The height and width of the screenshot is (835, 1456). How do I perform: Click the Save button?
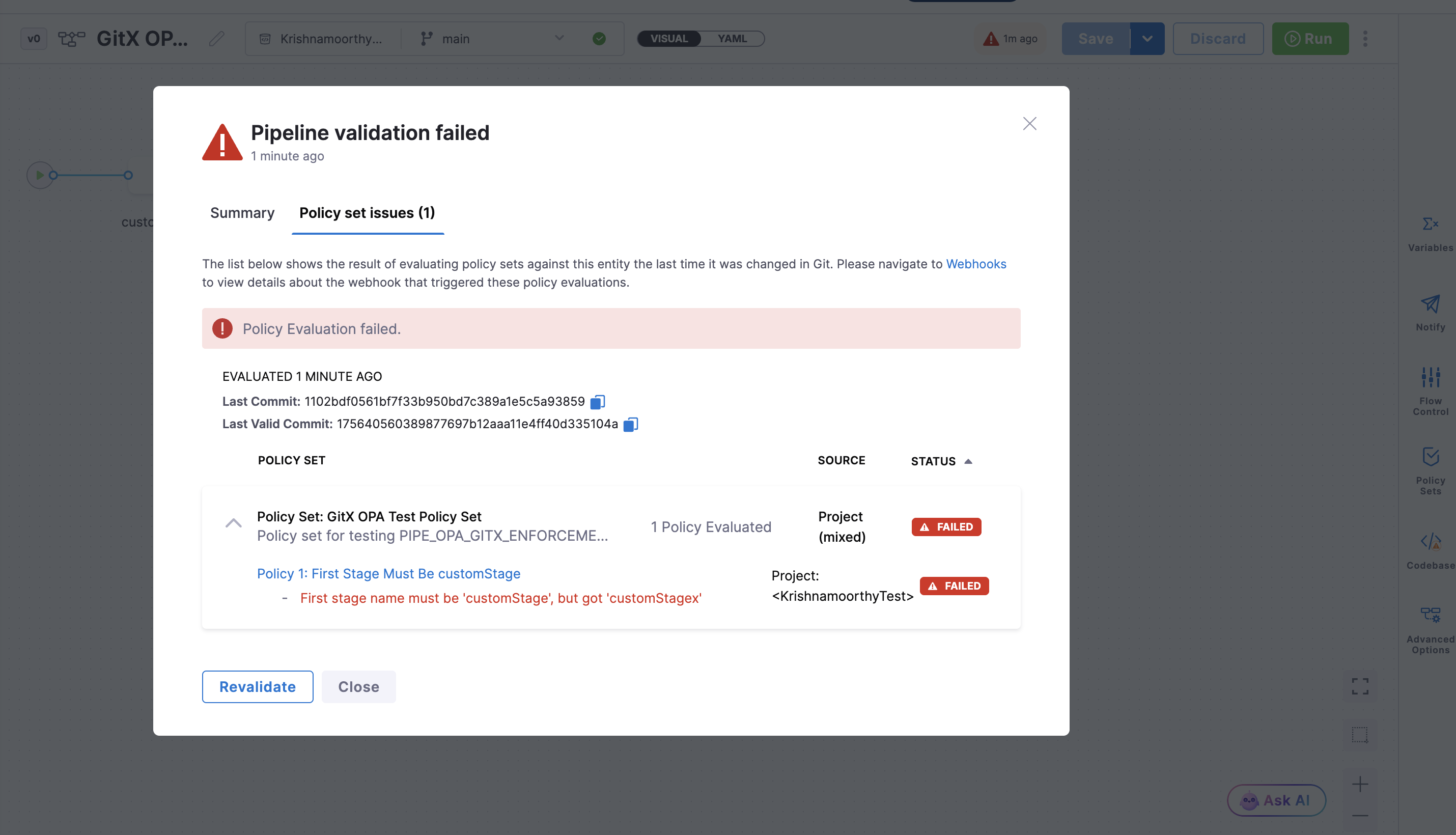(x=1095, y=38)
